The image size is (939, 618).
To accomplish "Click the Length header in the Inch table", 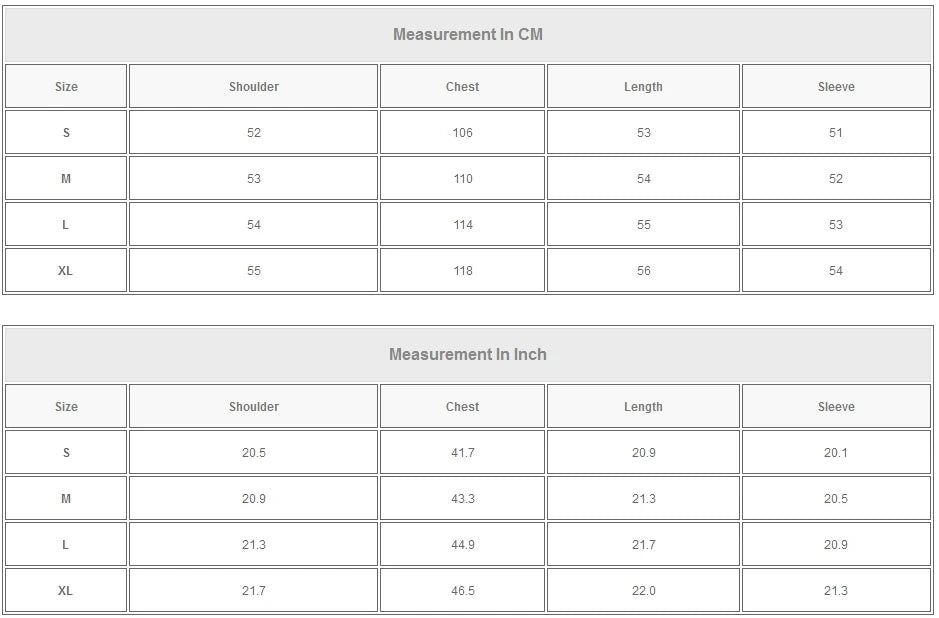I will [643, 407].
